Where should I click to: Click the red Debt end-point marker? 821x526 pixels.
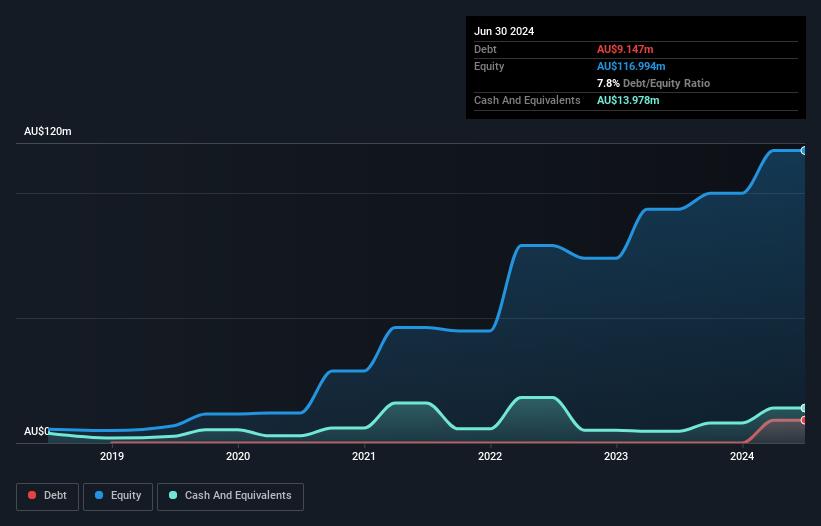click(804, 420)
